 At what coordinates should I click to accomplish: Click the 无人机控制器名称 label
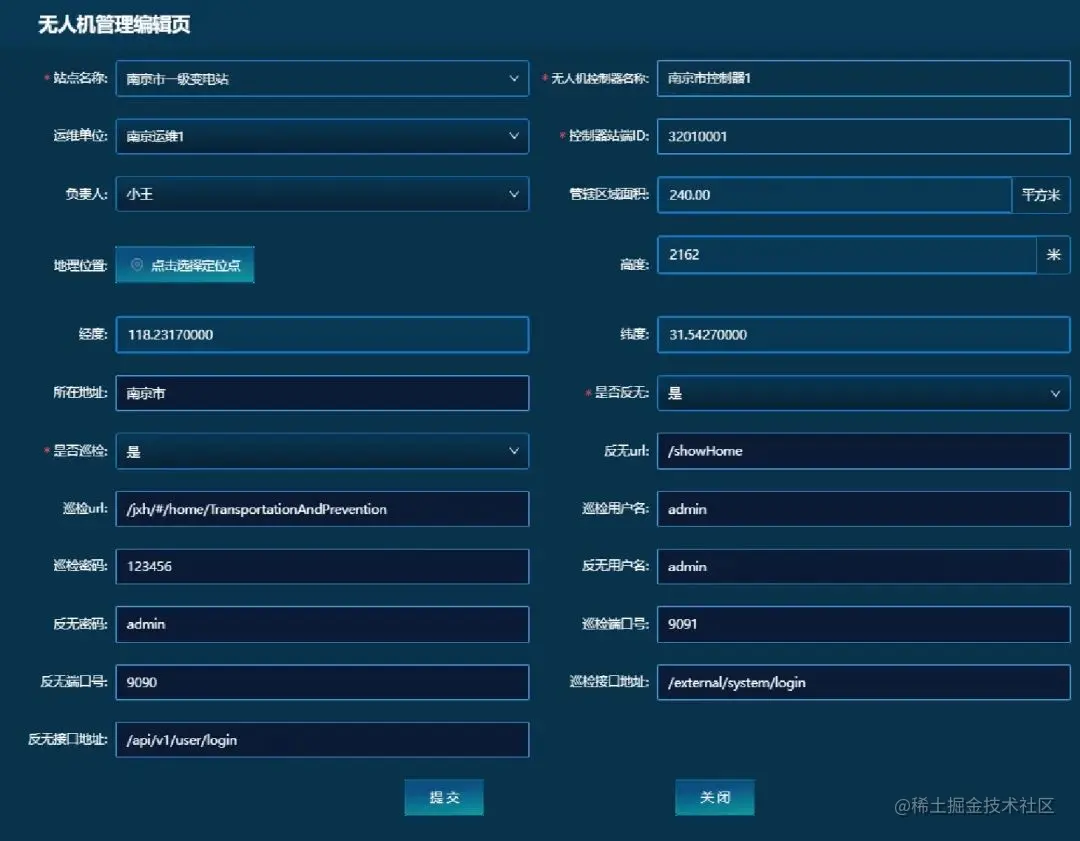pyautogui.click(x=599, y=79)
